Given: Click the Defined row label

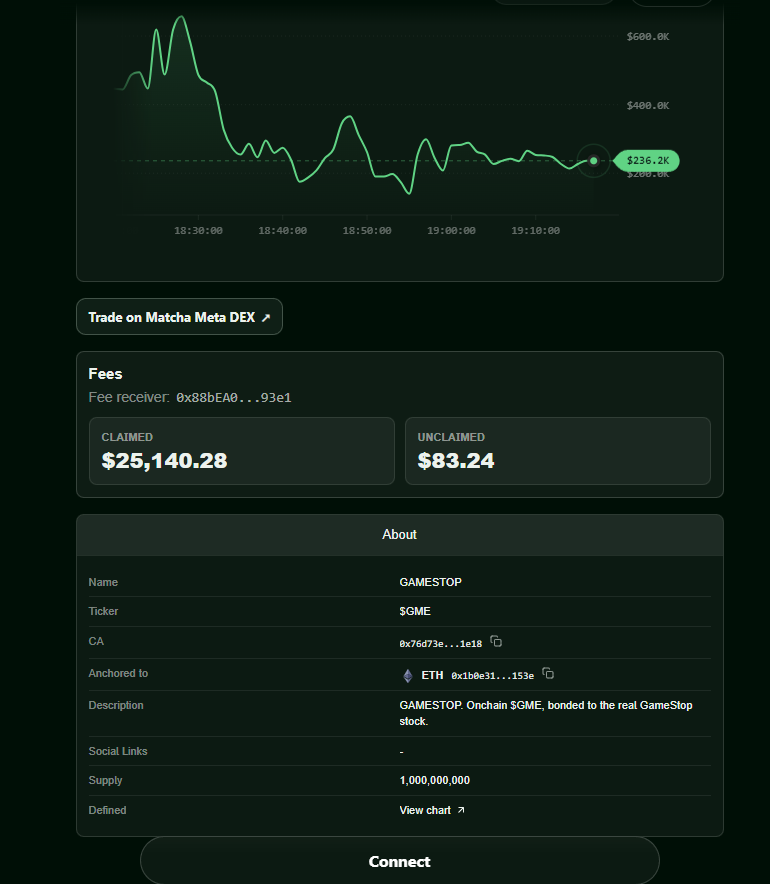Looking at the screenshot, I should (x=107, y=810).
